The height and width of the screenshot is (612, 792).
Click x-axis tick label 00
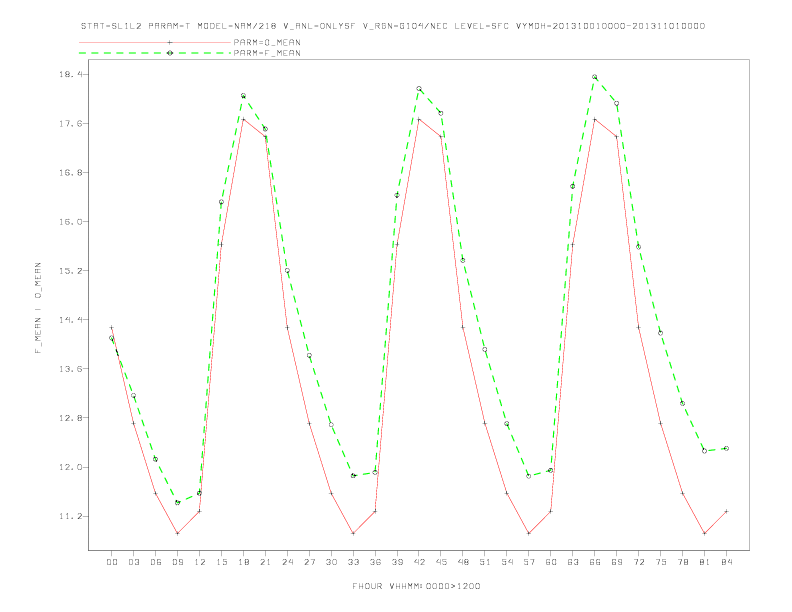point(112,562)
